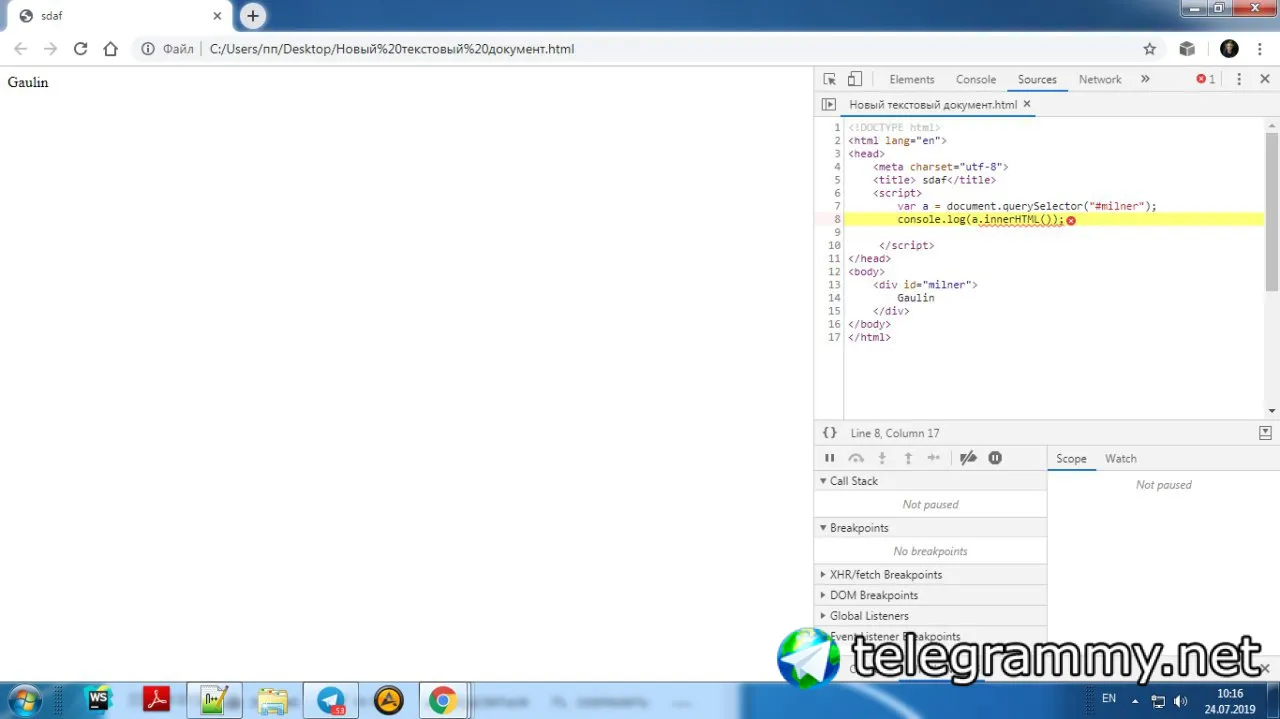
Task: Click the EN language indicator
Action: (1108, 698)
